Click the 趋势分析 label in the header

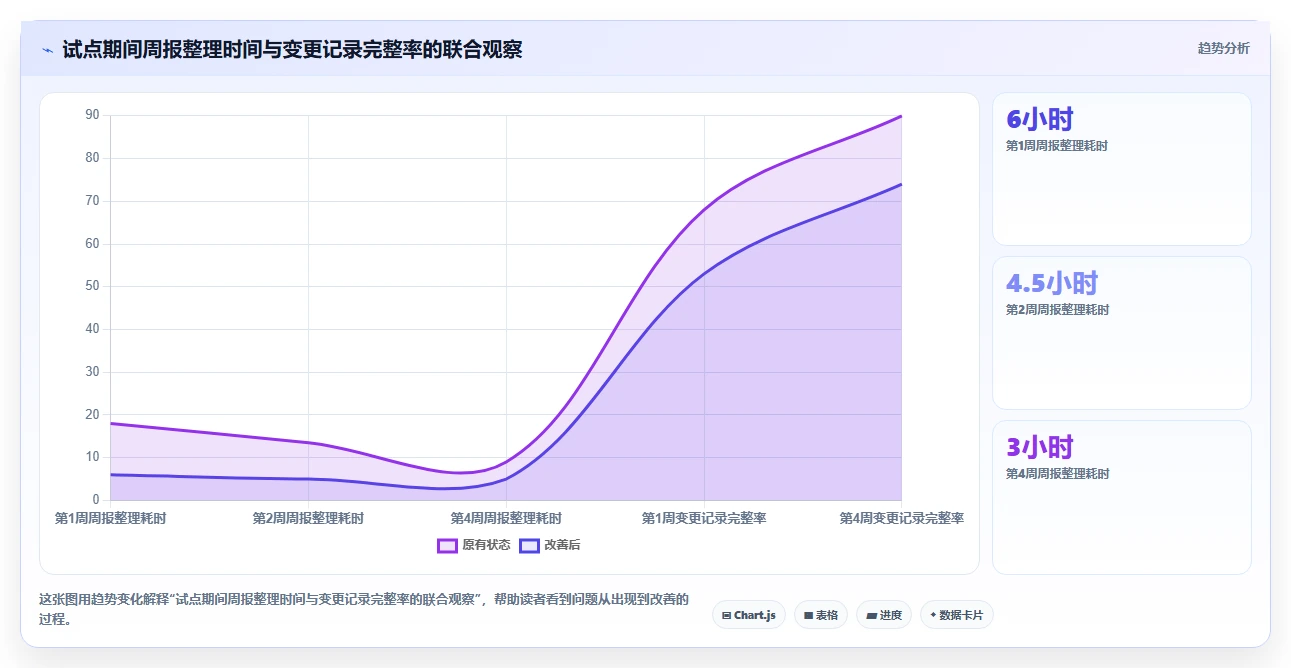coord(1224,48)
